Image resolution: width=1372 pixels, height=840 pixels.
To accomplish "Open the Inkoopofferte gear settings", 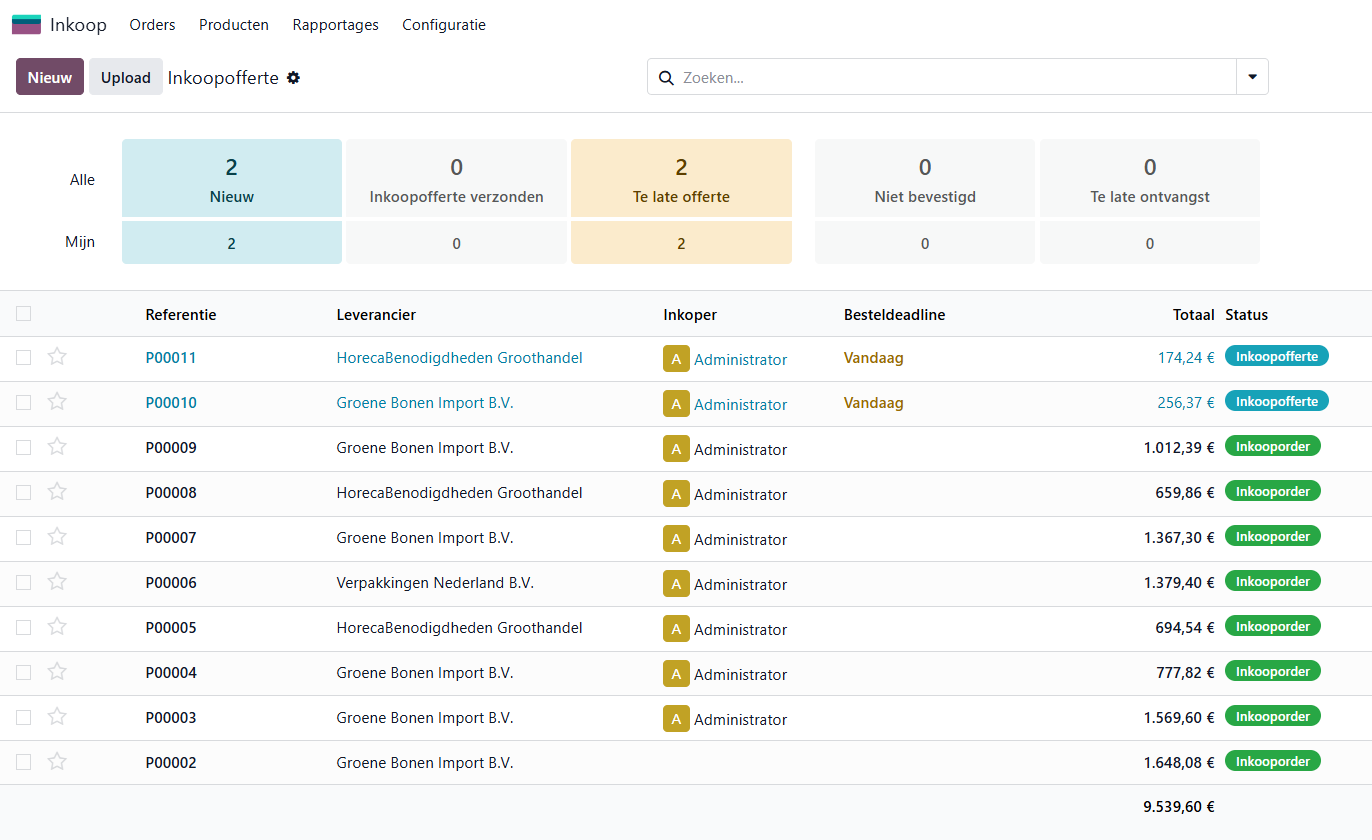I will tap(293, 77).
